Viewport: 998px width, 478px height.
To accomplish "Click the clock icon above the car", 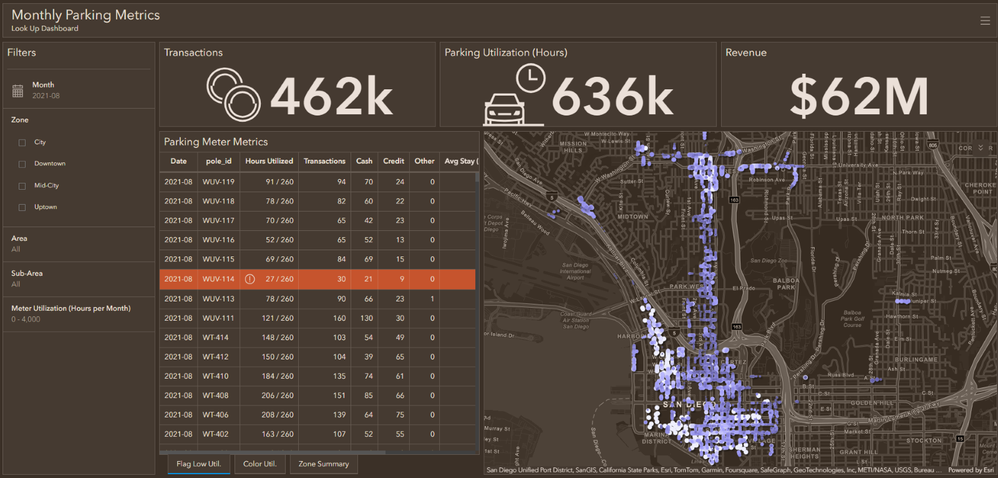I will pos(531,78).
